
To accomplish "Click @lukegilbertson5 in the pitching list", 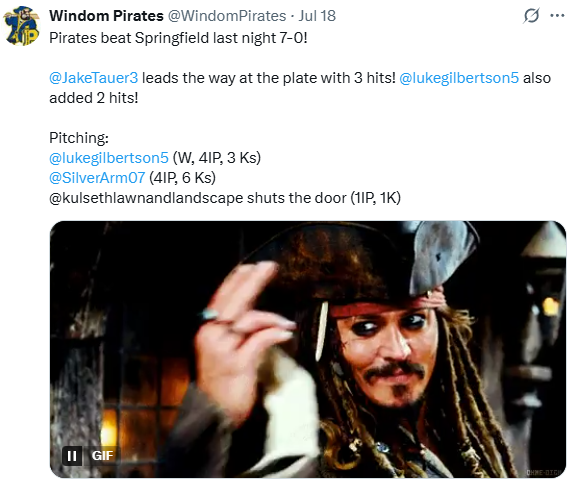I will click(x=109, y=158).
